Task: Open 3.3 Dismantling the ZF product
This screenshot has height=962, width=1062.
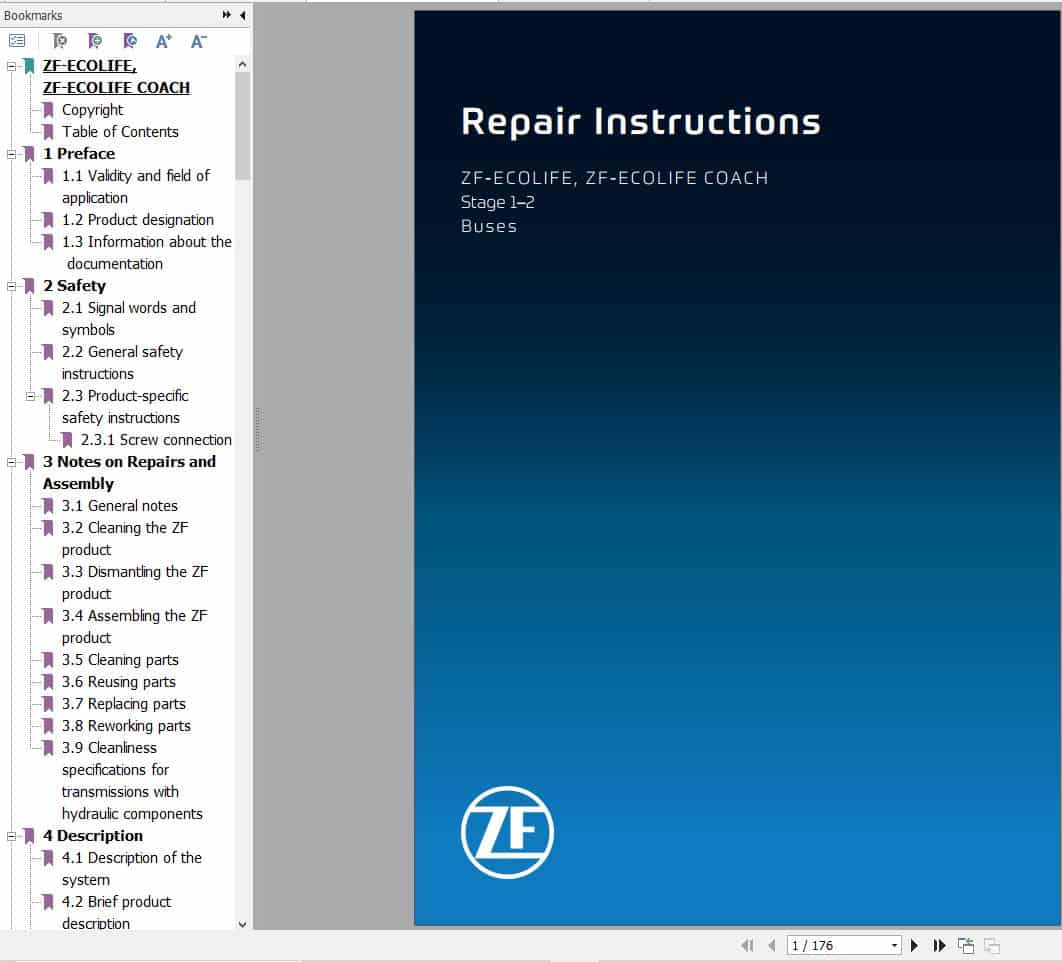Action: pyautogui.click(x=135, y=583)
